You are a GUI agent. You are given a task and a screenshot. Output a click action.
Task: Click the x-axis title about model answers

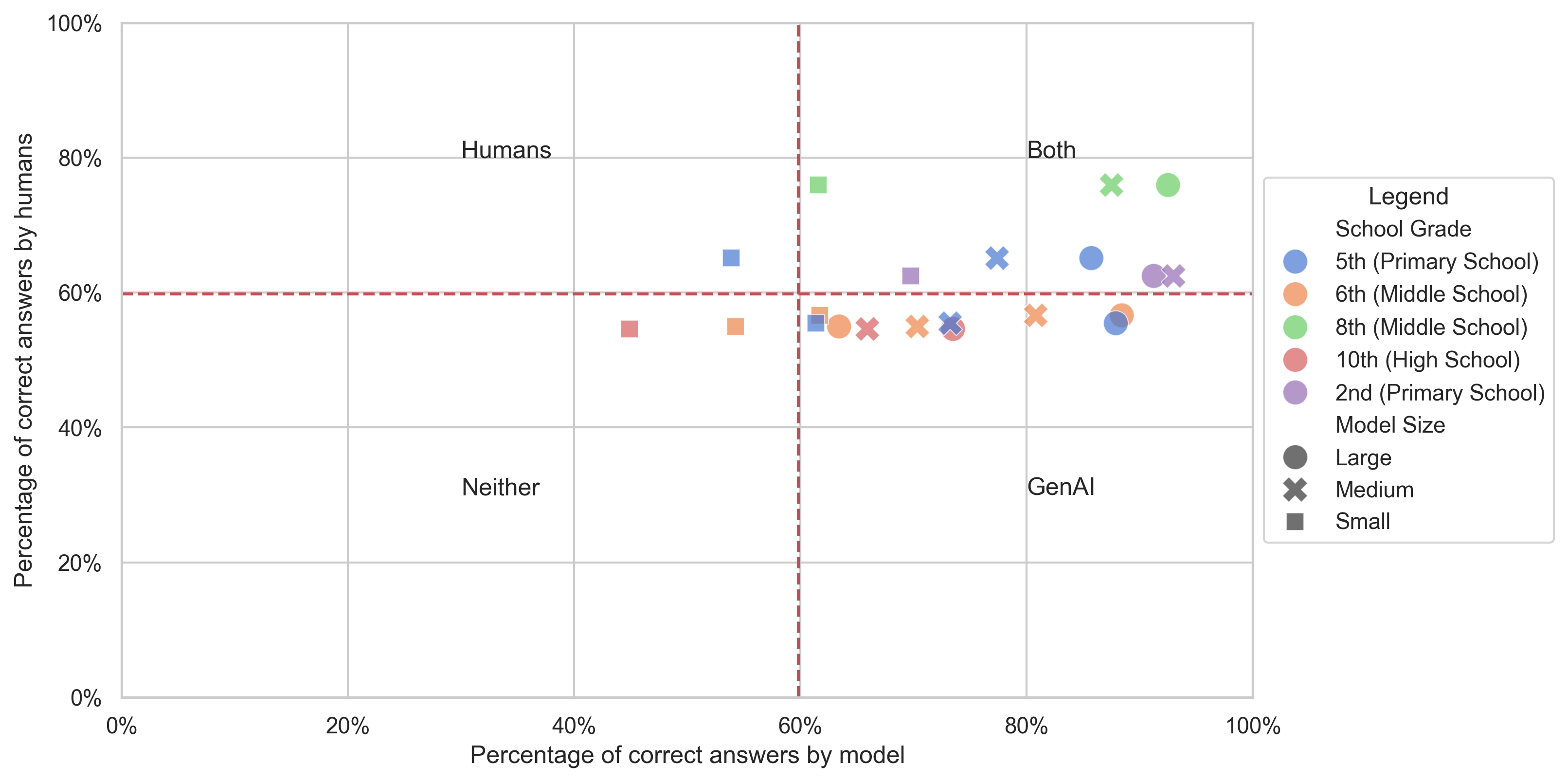click(687, 755)
